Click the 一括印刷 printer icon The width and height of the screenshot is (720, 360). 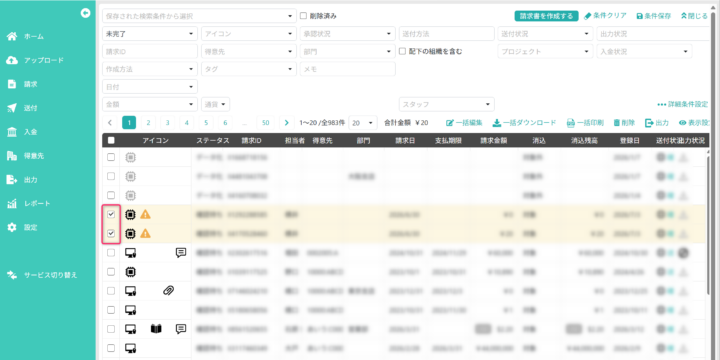click(x=571, y=123)
